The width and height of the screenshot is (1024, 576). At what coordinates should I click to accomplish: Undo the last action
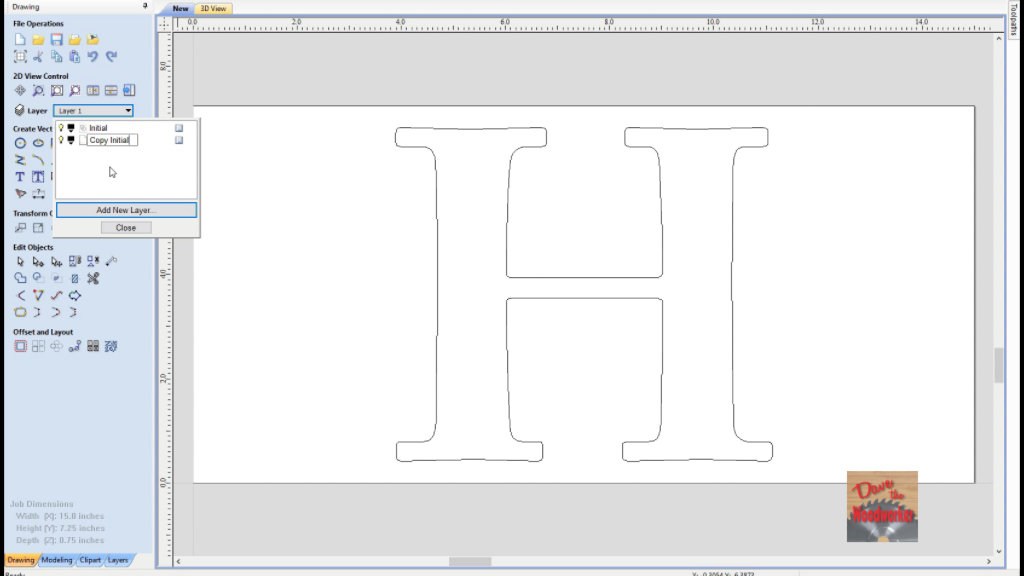[93, 57]
